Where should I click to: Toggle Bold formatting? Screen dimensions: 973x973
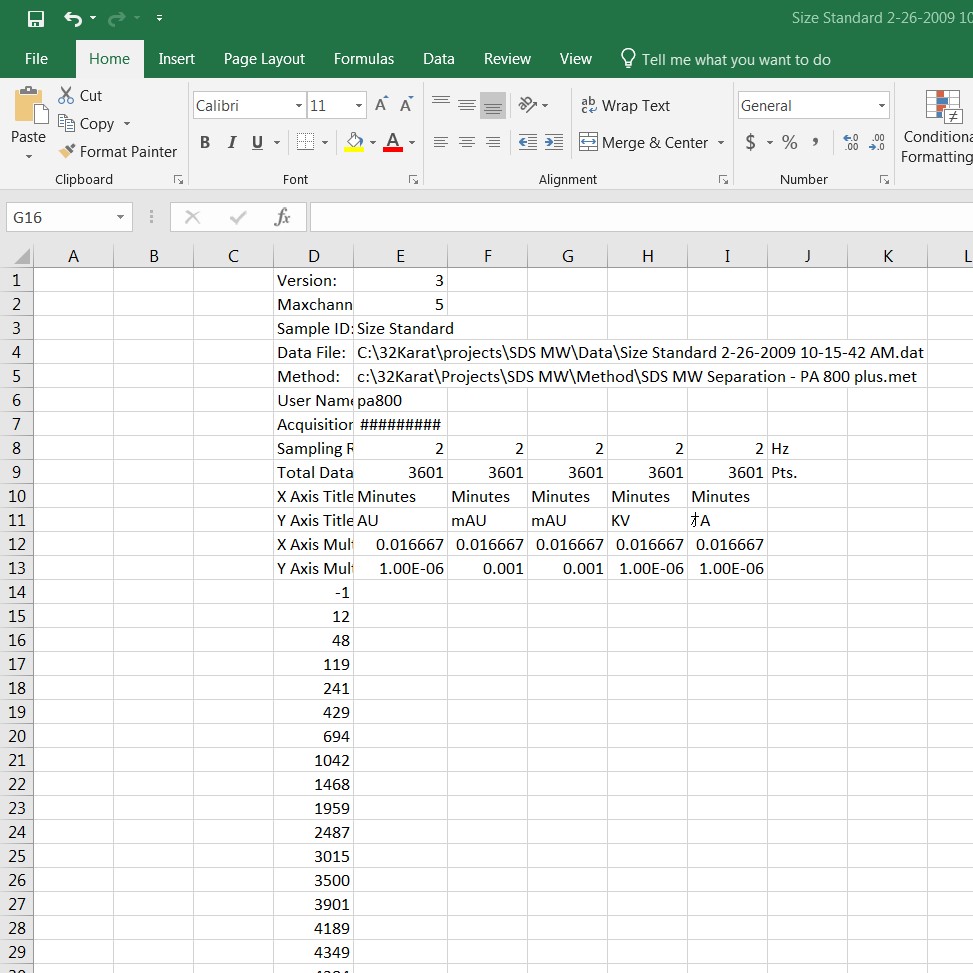click(x=205, y=143)
